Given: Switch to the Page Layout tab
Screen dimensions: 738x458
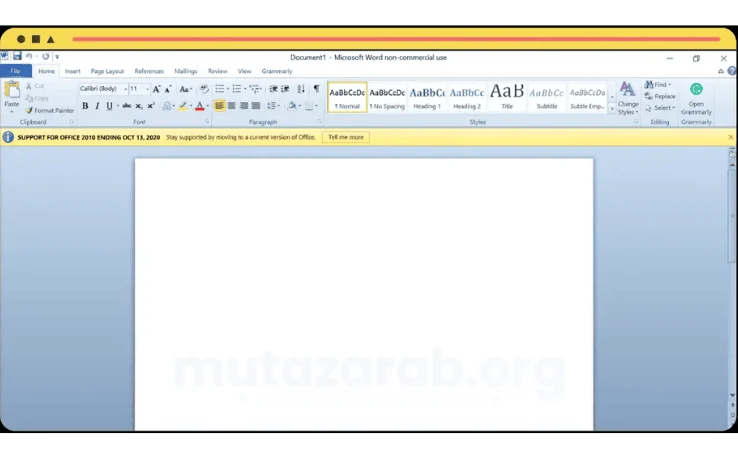Looking at the screenshot, I should (107, 71).
